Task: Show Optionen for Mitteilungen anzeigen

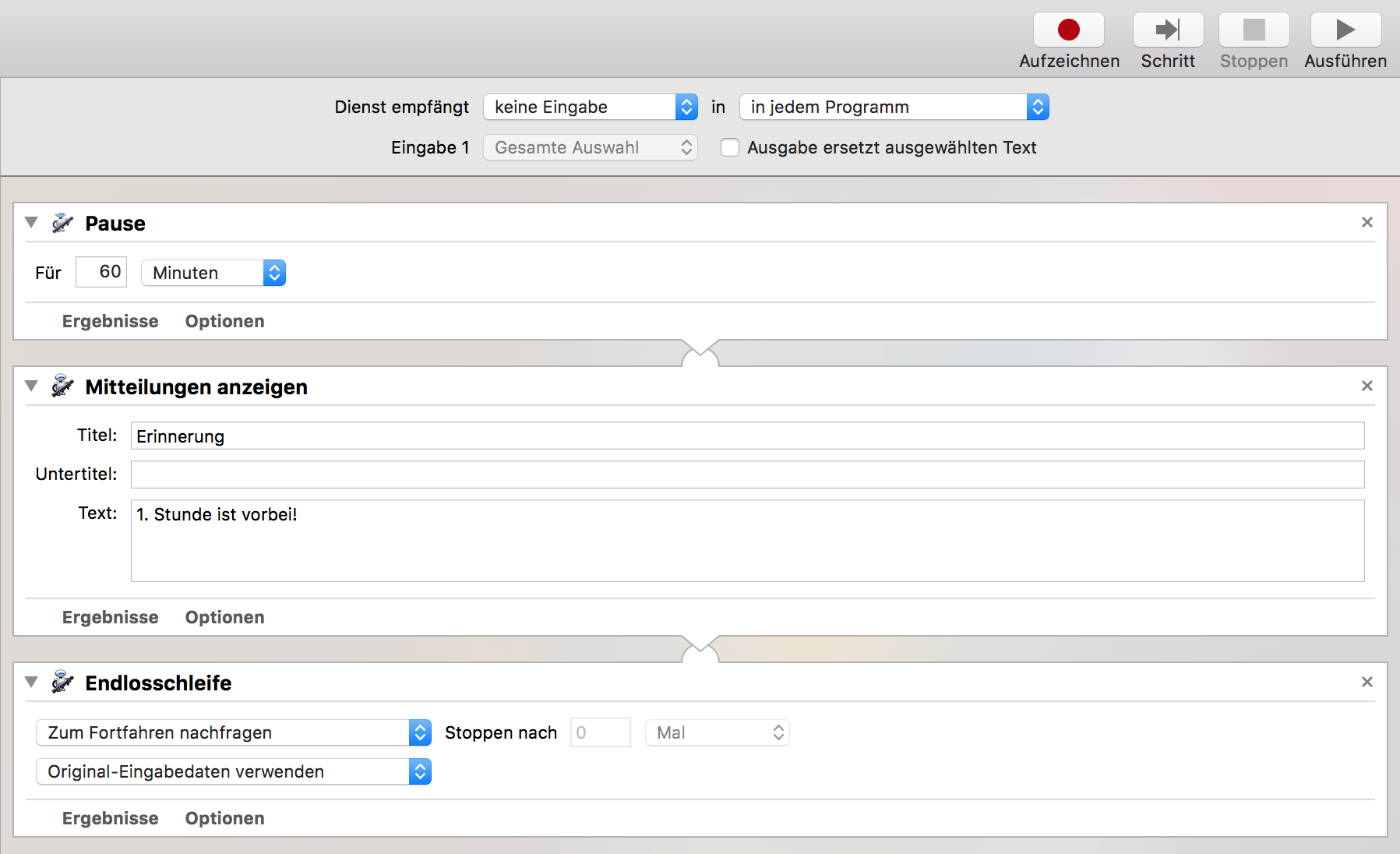Action: [x=225, y=617]
